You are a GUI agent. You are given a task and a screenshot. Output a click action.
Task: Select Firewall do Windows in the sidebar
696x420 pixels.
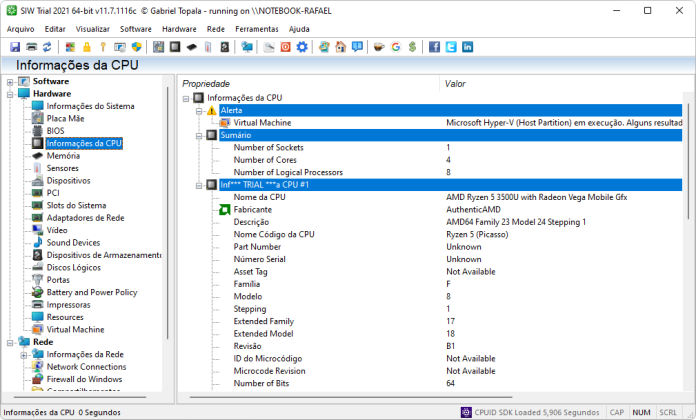(84, 379)
